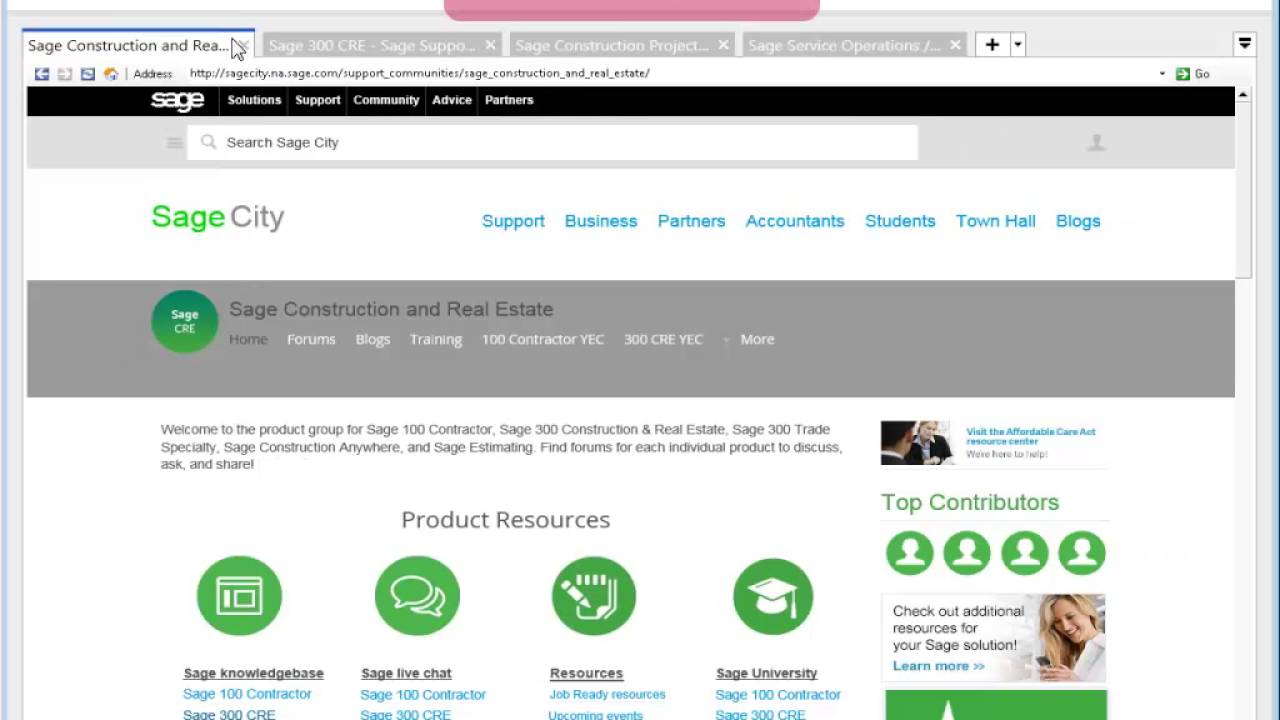Open the Job Ready resources link
The width and height of the screenshot is (1280, 720).
[607, 694]
